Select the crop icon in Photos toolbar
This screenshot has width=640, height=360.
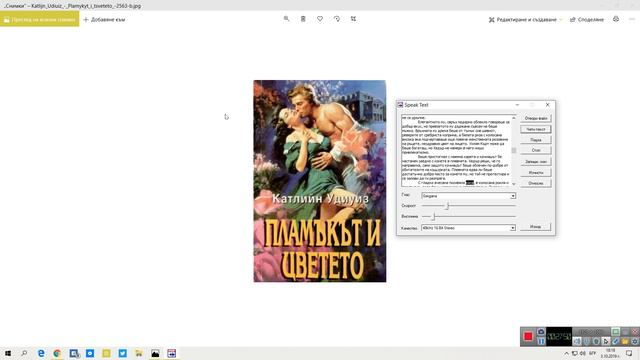(353, 19)
